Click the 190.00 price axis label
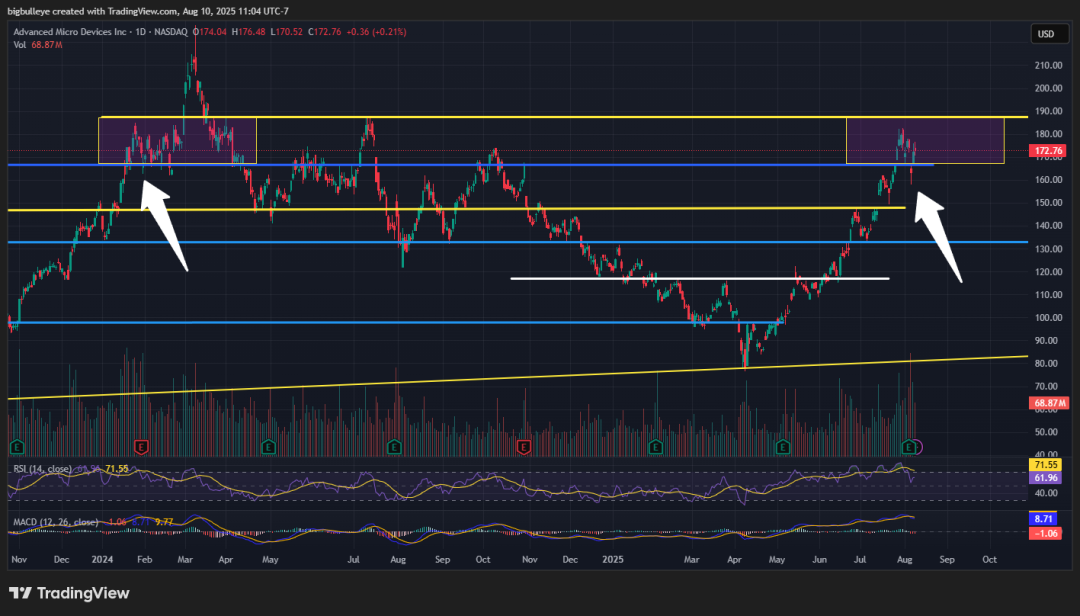The image size is (1080, 616). pyautogui.click(x=1048, y=111)
